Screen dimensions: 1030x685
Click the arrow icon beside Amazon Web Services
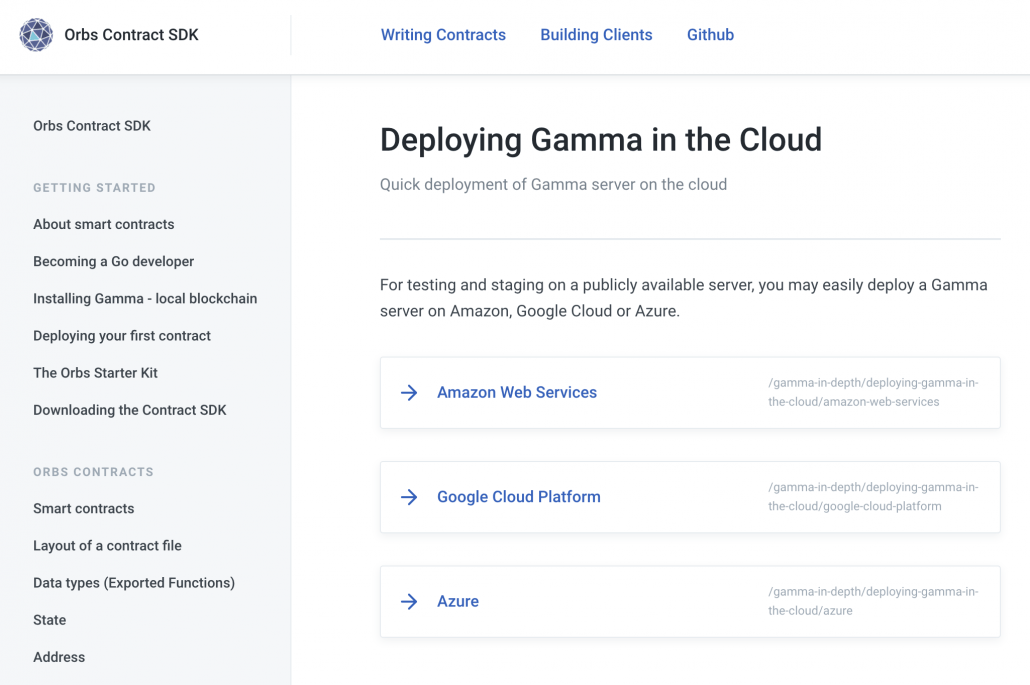[409, 393]
